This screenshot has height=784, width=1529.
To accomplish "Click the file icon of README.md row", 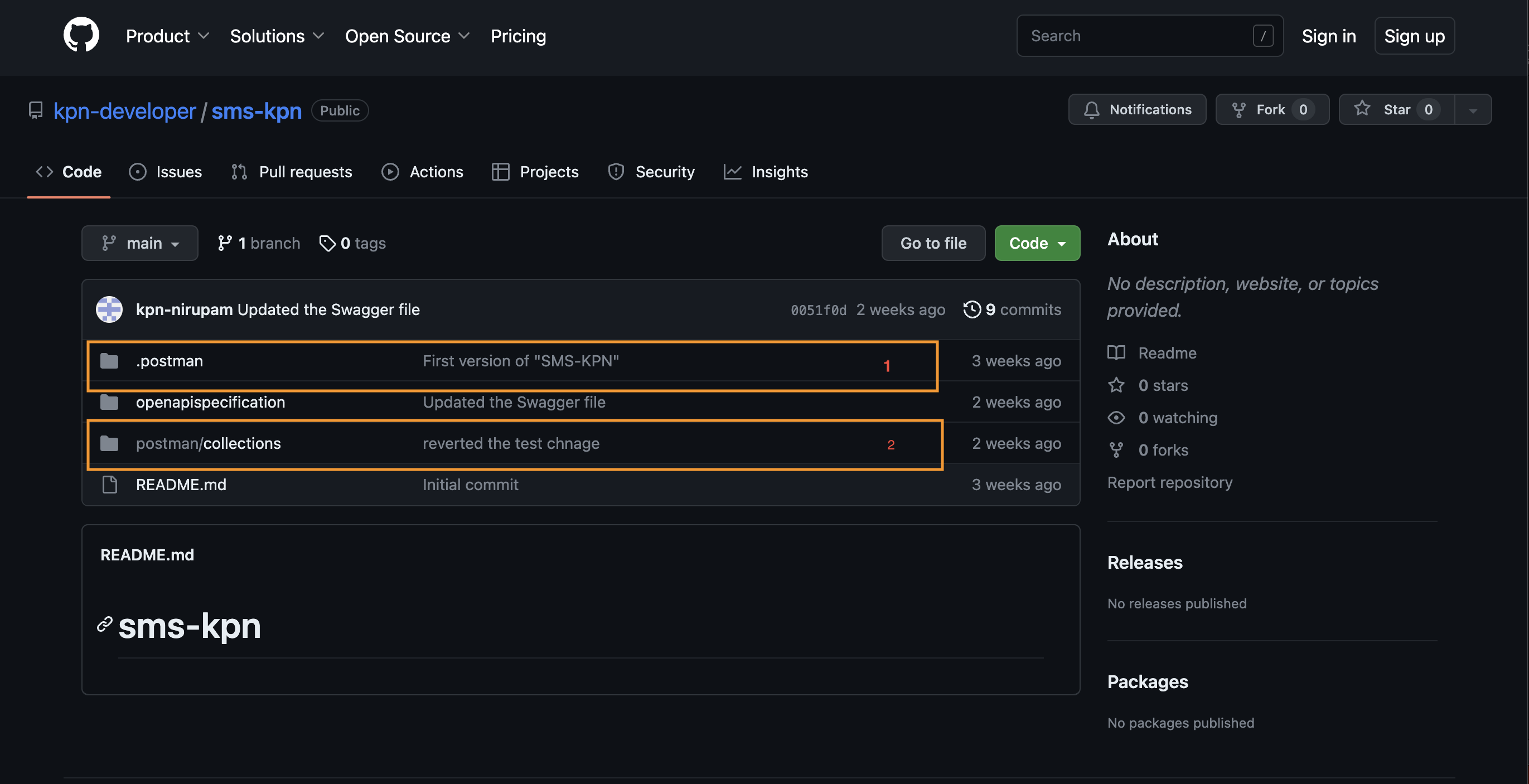I will click(110, 485).
